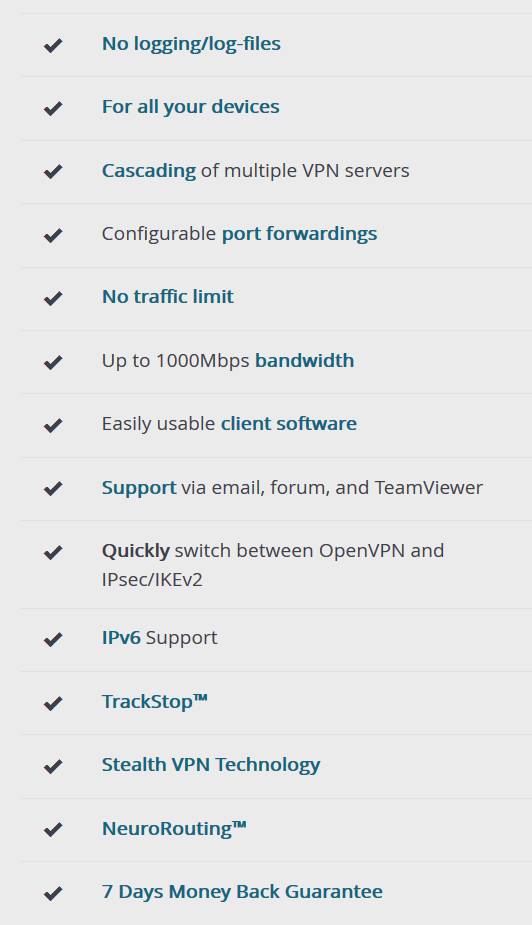Click the checkmark beside No logging/log-files
This screenshot has height=925, width=532.
pyautogui.click(x=53, y=45)
